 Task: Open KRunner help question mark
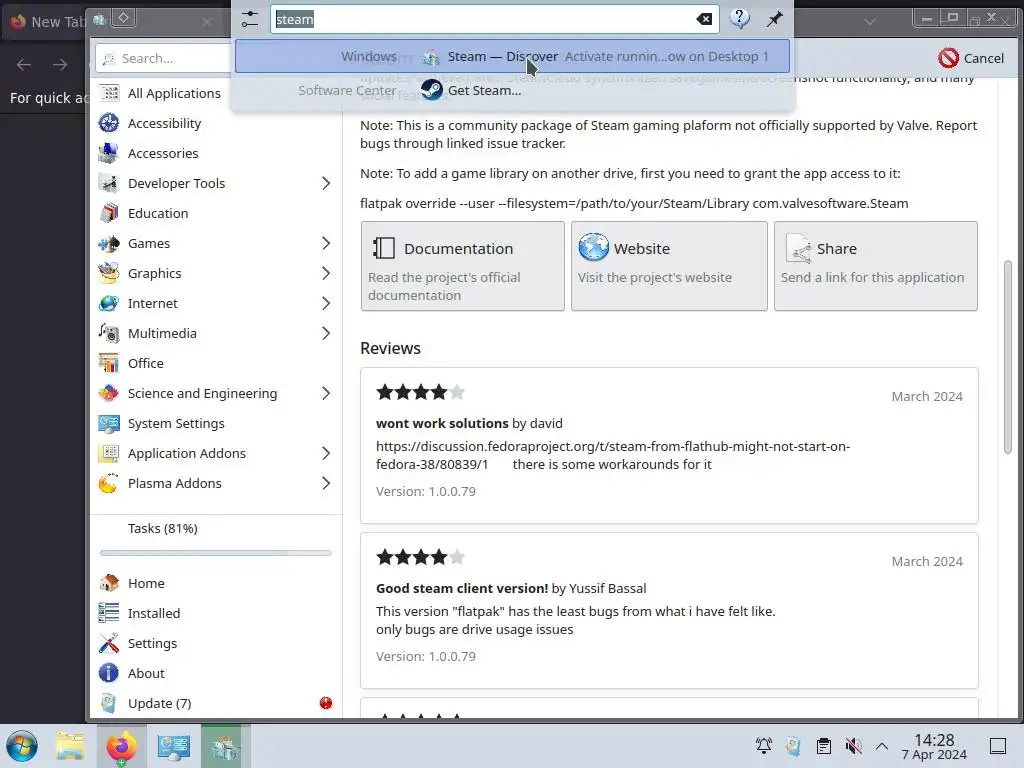(739, 19)
